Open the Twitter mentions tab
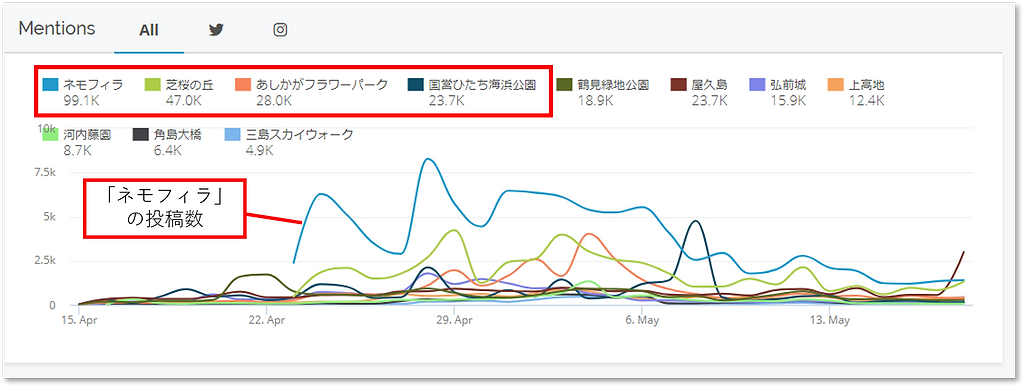 216,30
